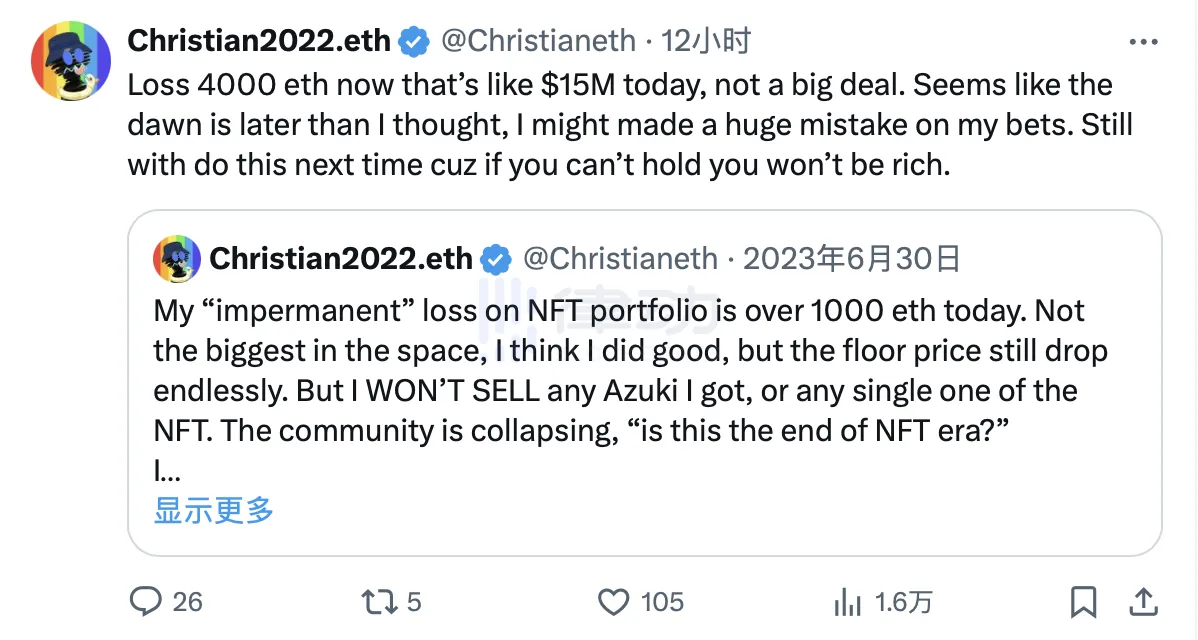The width and height of the screenshot is (1198, 640).
Task: Click the small avatar in the quoted tweet
Action: pos(177,259)
